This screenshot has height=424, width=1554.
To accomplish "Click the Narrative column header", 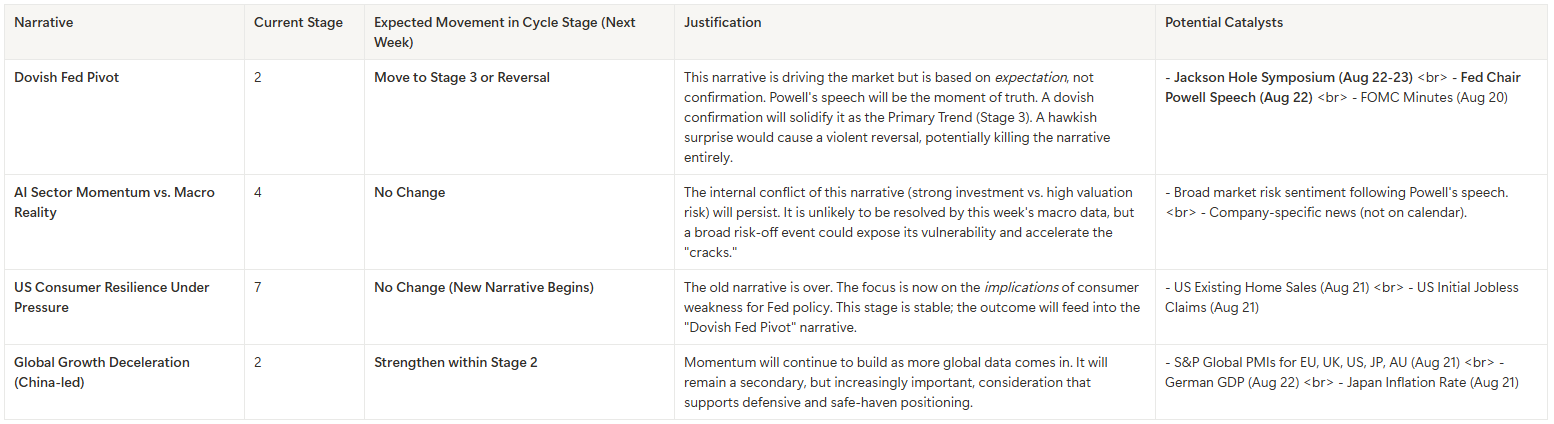I will point(43,22).
